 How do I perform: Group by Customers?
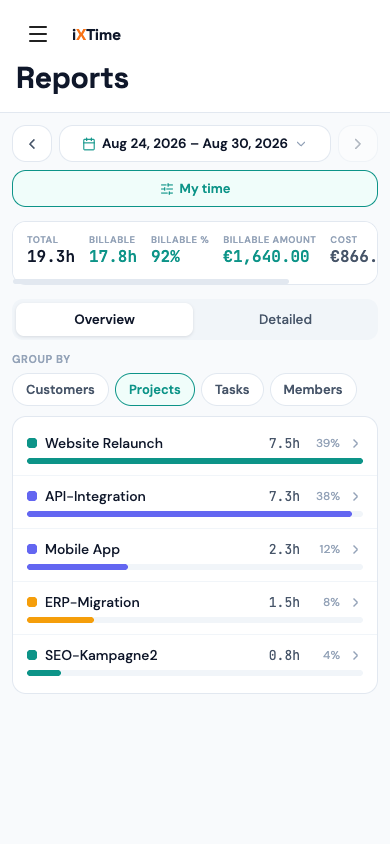point(60,389)
